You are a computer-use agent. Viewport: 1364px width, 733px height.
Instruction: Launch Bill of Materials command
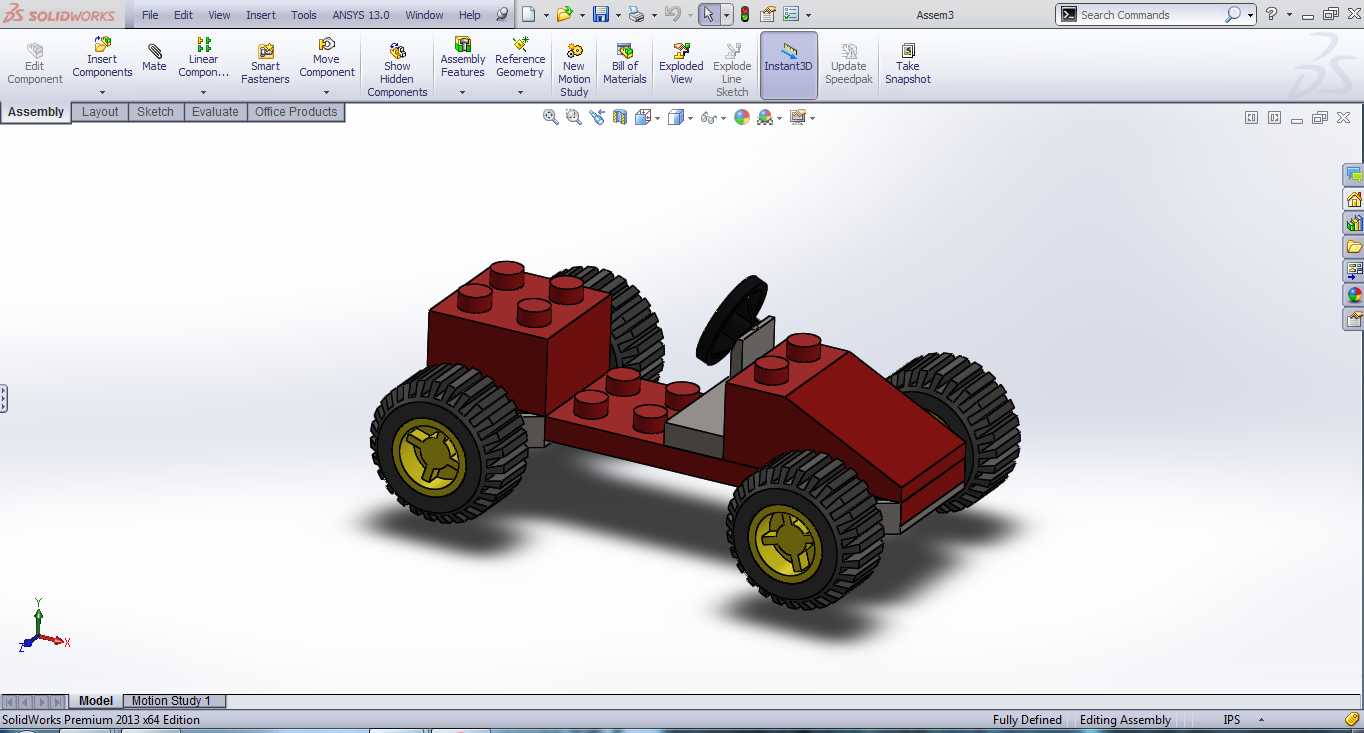[625, 64]
